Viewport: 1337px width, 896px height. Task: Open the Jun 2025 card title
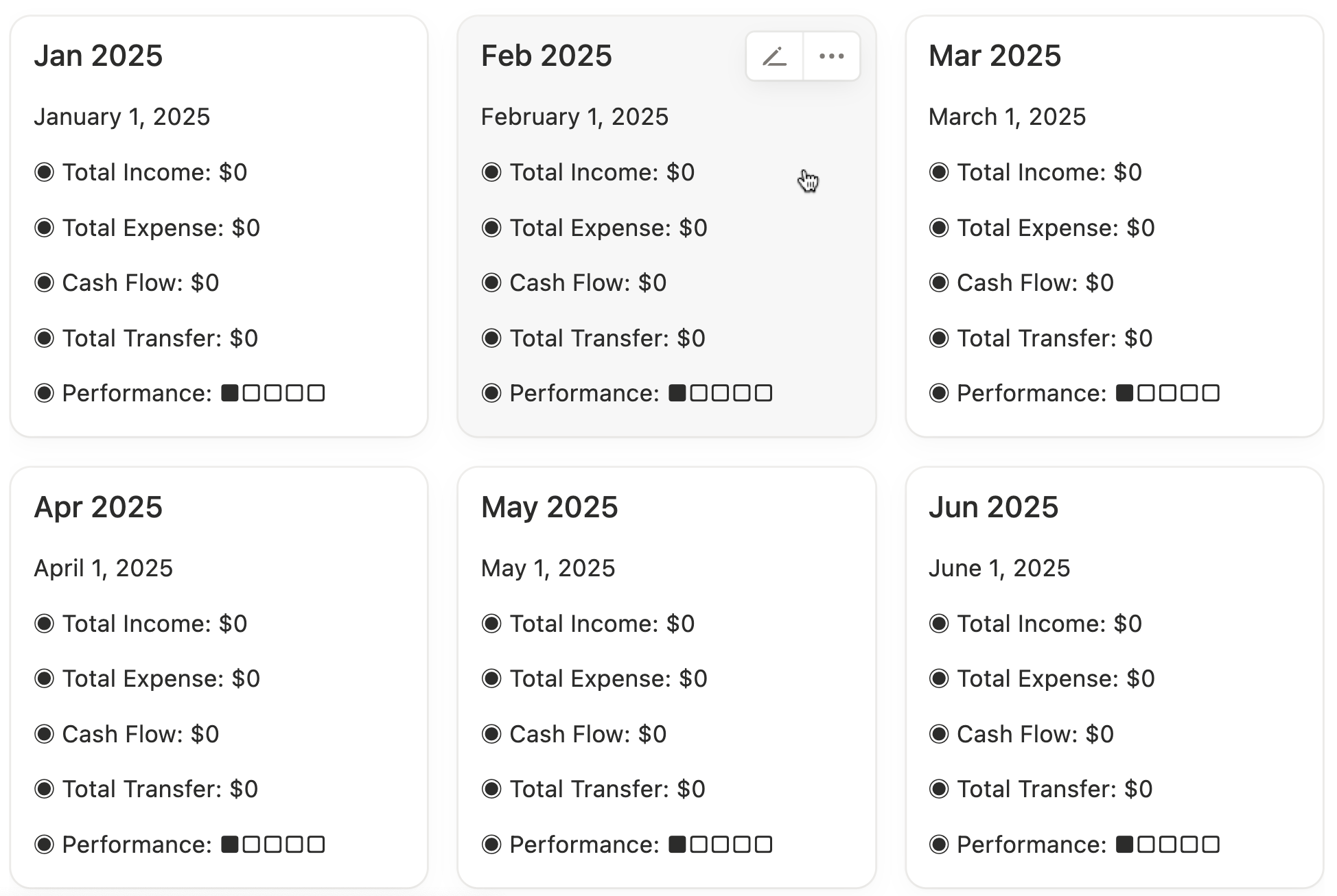pos(993,507)
